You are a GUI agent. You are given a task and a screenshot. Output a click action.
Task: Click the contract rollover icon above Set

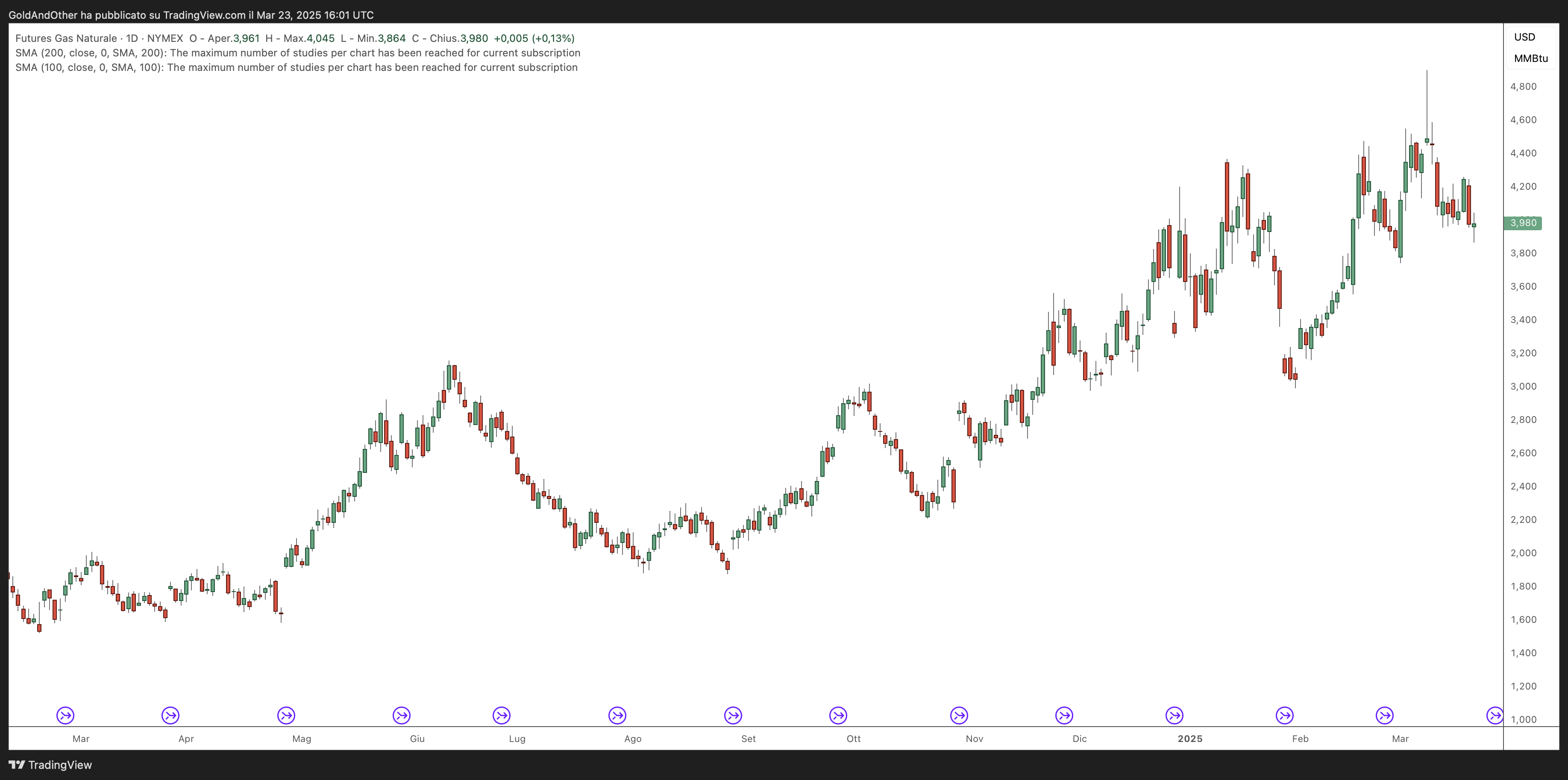coord(733,715)
